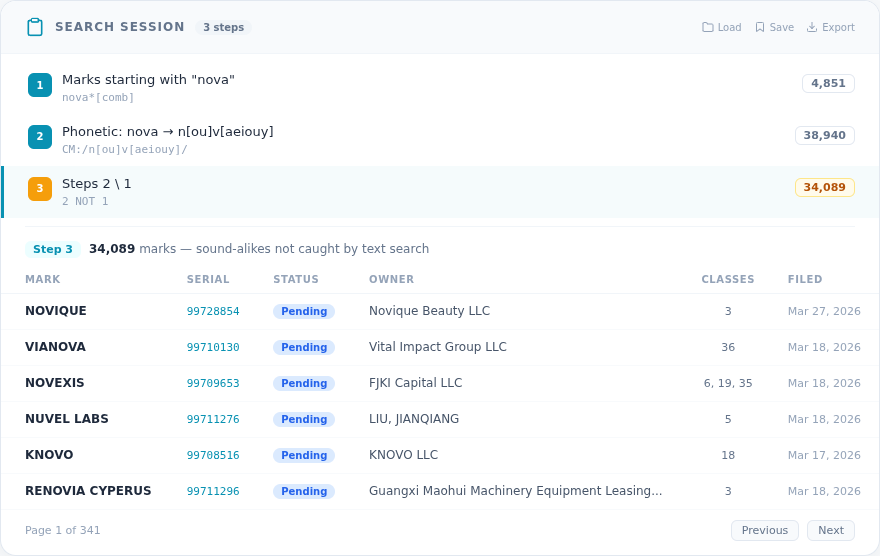The width and height of the screenshot is (880, 556).
Task: Select step 1 number badge
Action: 40,85
